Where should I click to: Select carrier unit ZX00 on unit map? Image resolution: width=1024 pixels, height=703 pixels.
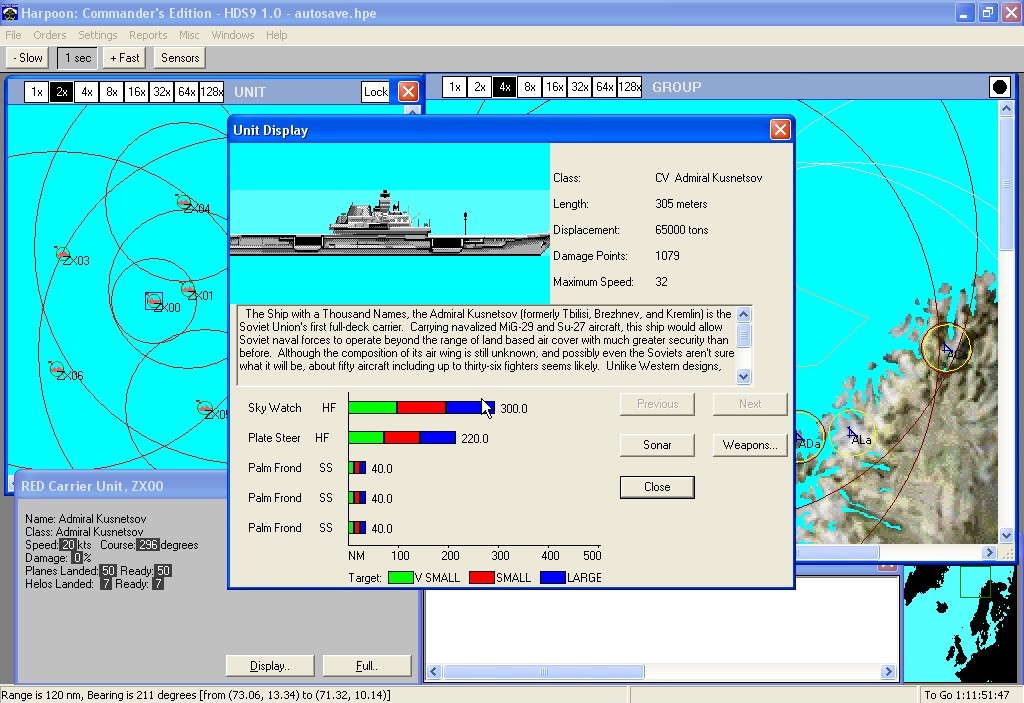tap(153, 301)
